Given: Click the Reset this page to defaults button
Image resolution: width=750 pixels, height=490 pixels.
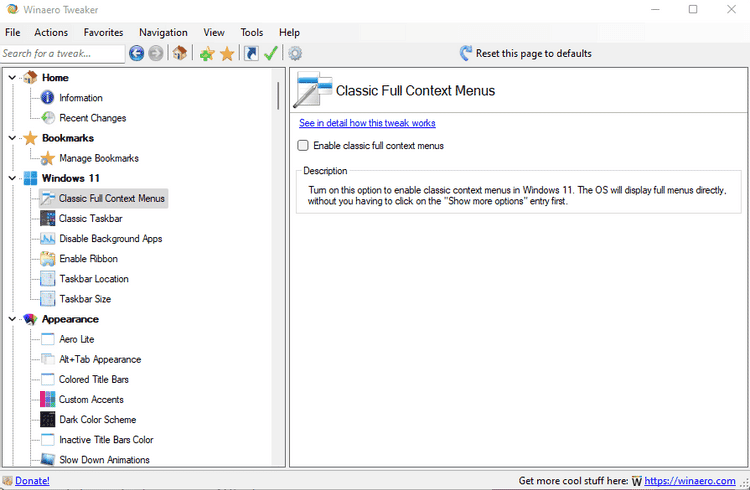Looking at the screenshot, I should click(x=526, y=53).
